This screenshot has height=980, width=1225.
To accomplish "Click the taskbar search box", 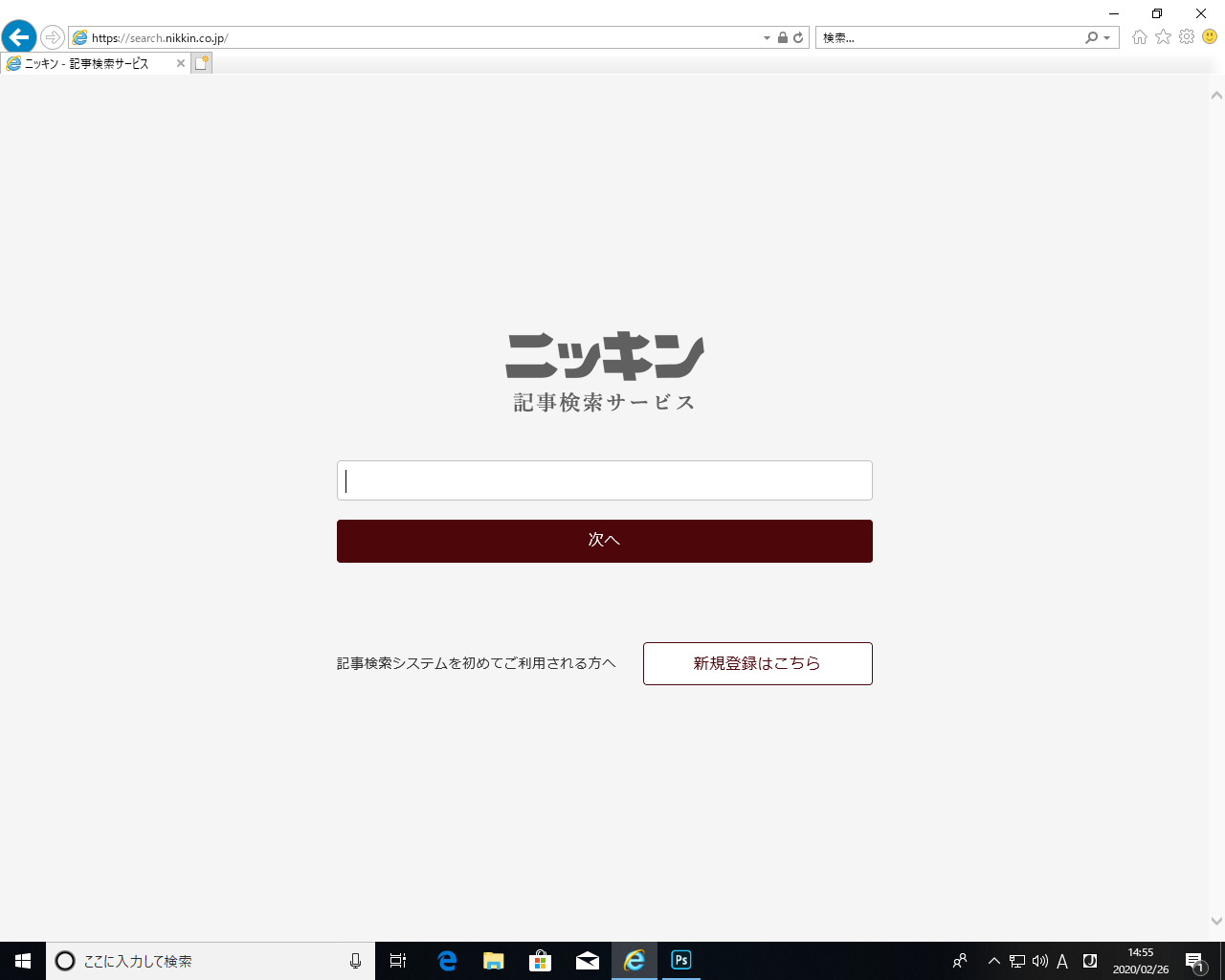I will pyautogui.click(x=211, y=961).
